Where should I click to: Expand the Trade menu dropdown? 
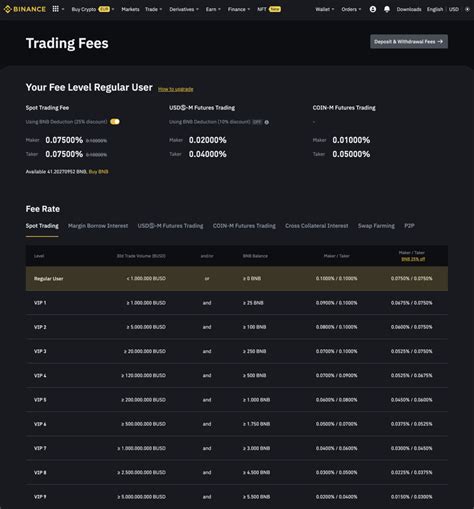coord(153,9)
